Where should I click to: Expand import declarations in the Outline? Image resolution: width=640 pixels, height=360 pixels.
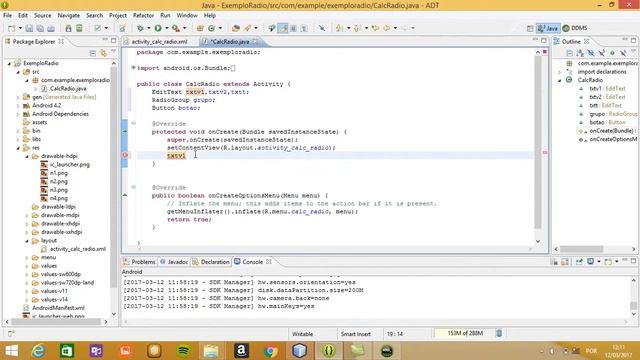click(x=560, y=72)
